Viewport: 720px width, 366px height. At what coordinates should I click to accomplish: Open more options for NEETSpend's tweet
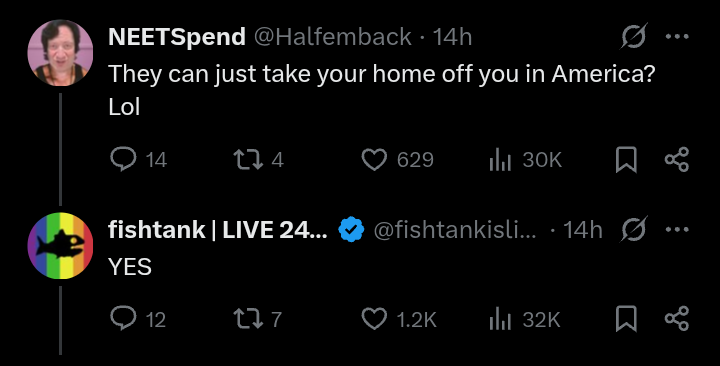pyautogui.click(x=677, y=36)
